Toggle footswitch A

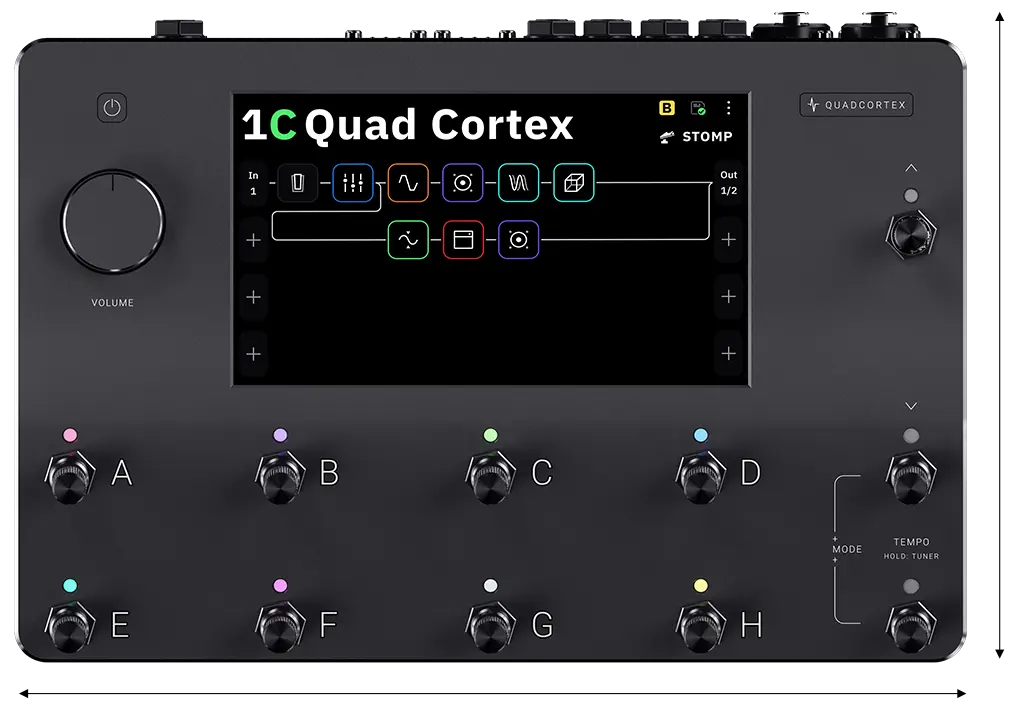(x=70, y=476)
